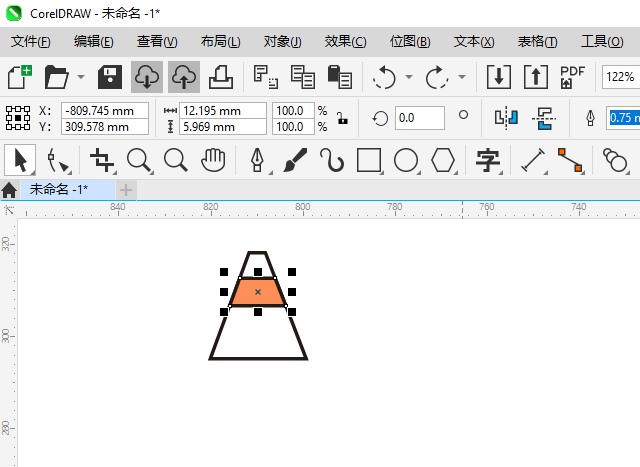This screenshot has height=467, width=640.
Task: Click the Y position field
Action: point(105,127)
